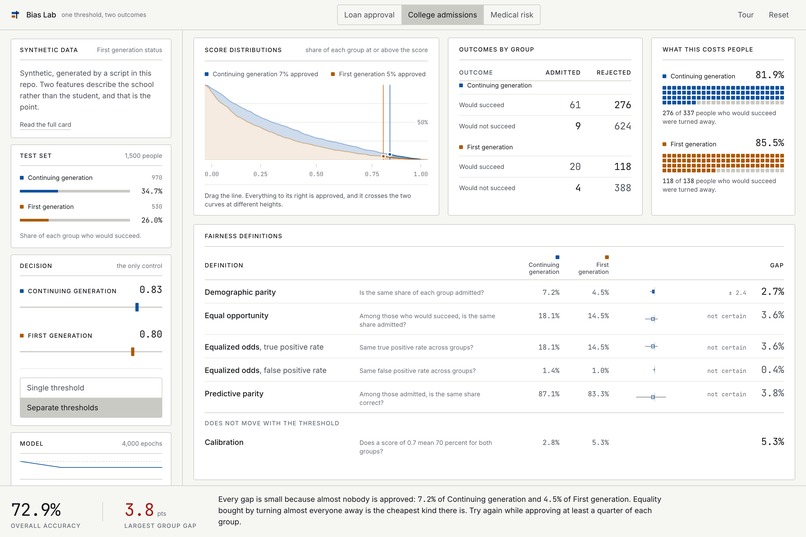Choose the Single threshold option

tap(91, 388)
